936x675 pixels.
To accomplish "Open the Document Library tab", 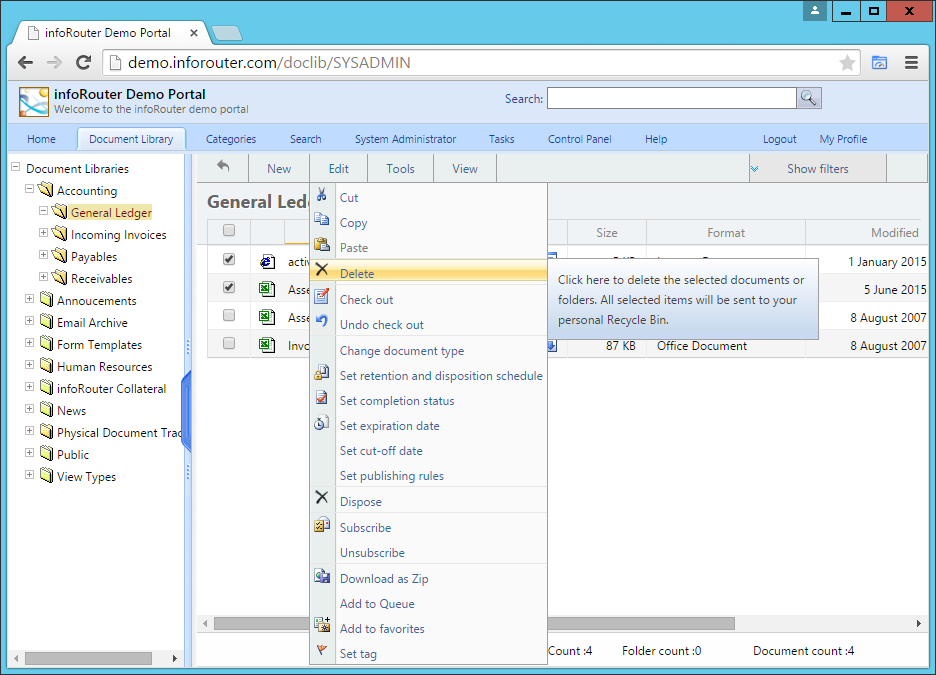I will (x=131, y=139).
